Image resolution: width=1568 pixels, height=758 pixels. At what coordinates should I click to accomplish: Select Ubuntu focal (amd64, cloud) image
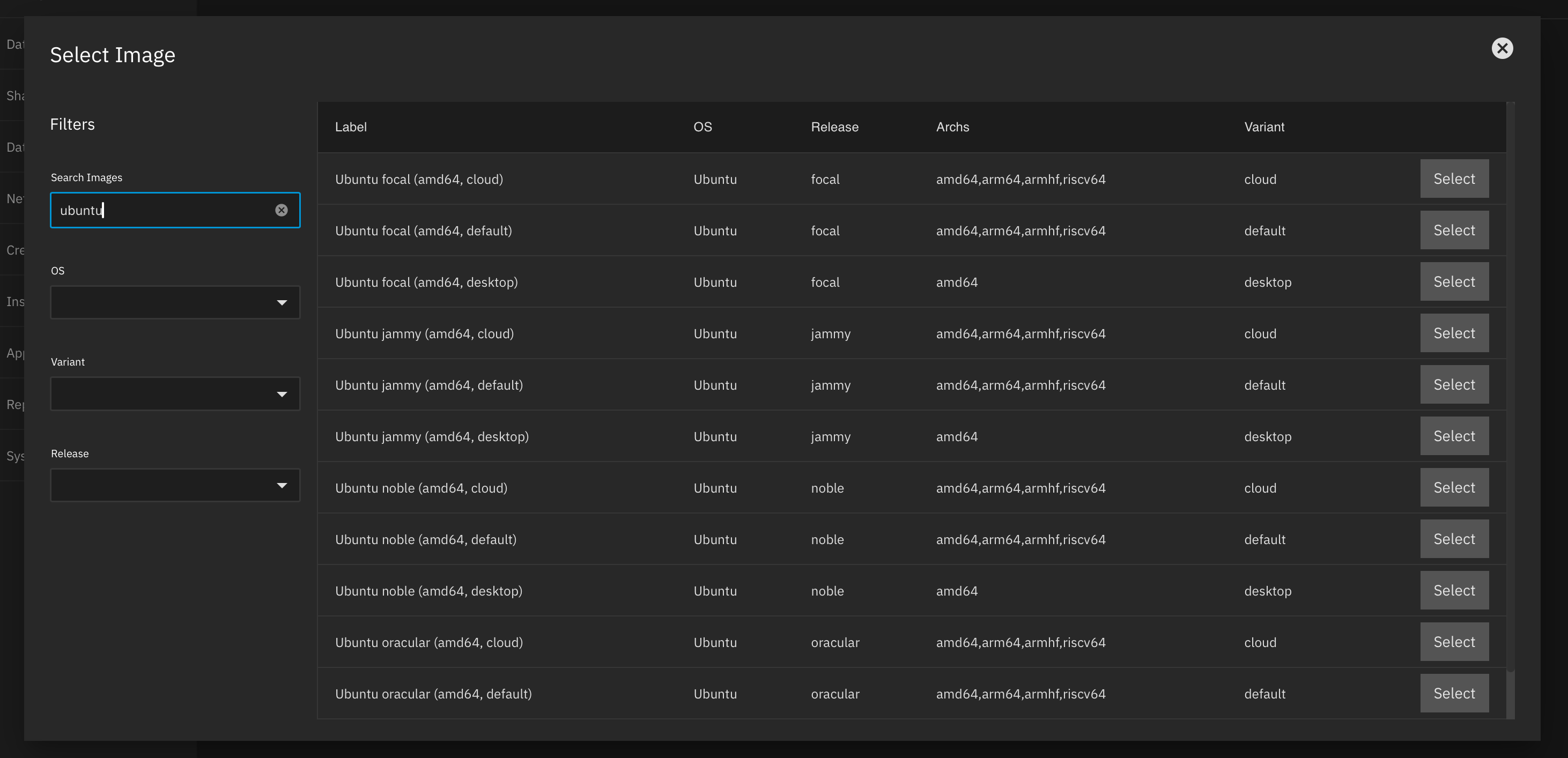point(1454,179)
